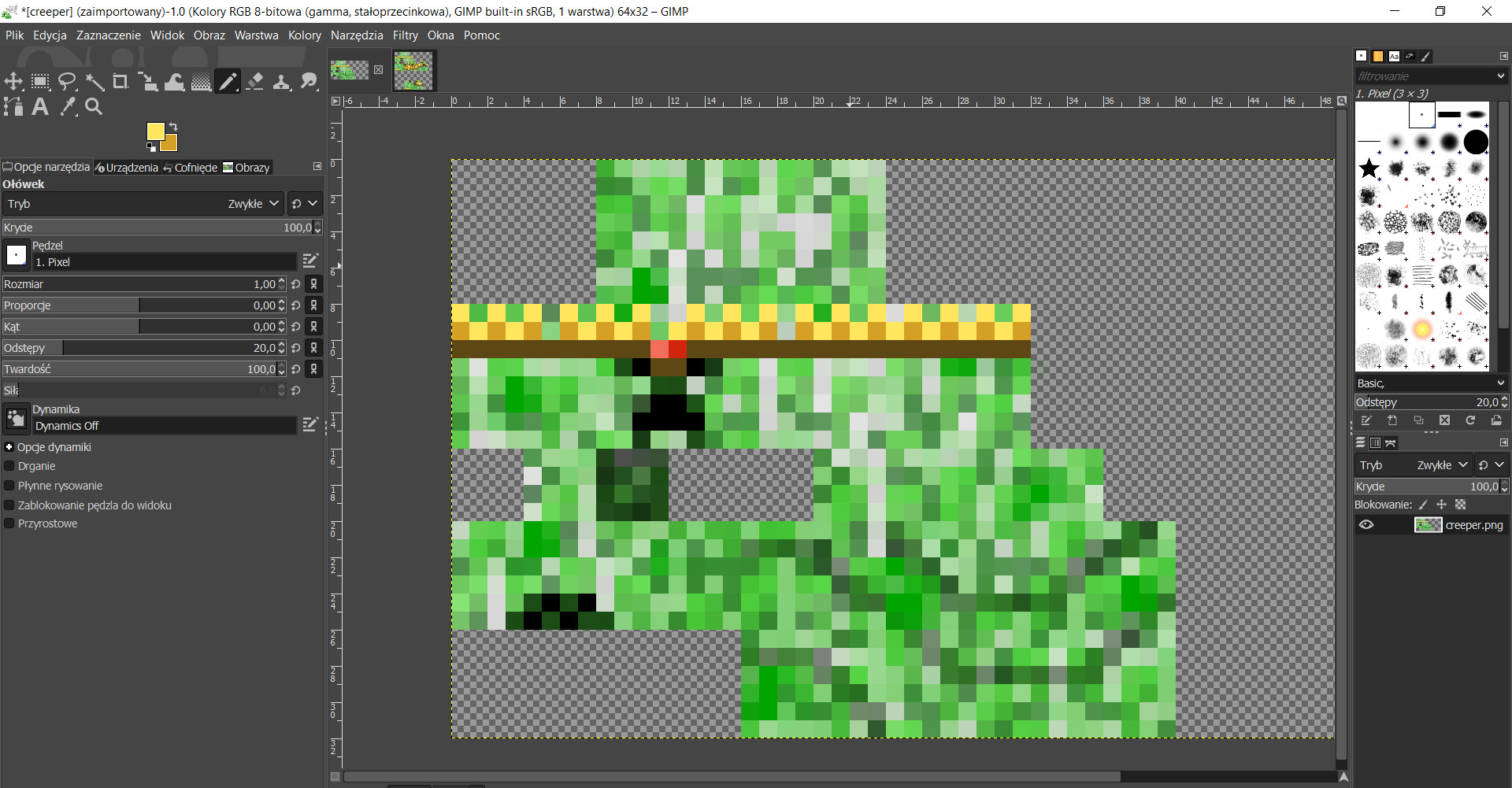Edit the Dynamics Off settings
This screenshot has height=788, width=1512.
point(310,424)
